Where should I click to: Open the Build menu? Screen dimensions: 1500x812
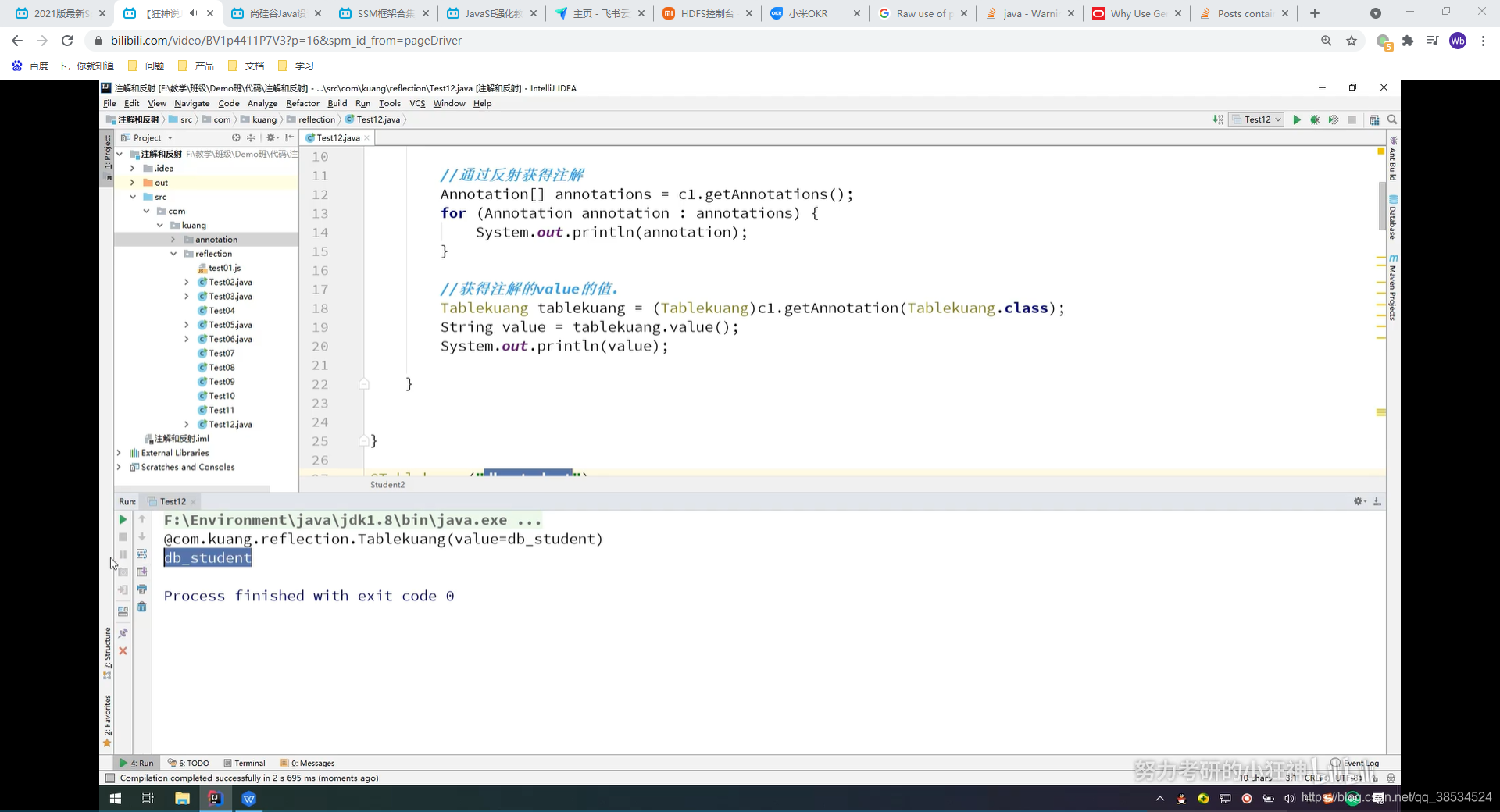pyautogui.click(x=337, y=103)
